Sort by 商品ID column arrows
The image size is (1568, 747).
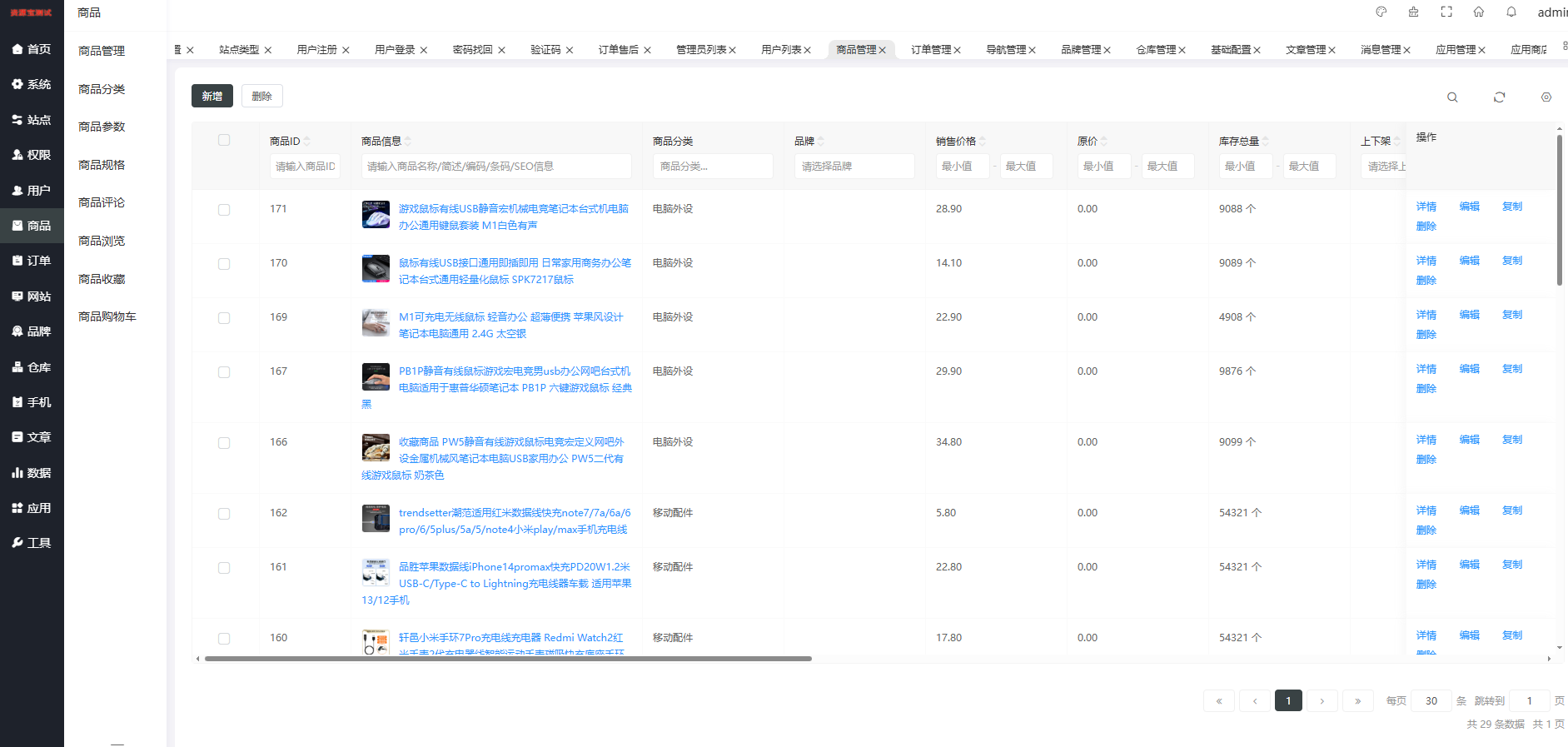(x=307, y=142)
